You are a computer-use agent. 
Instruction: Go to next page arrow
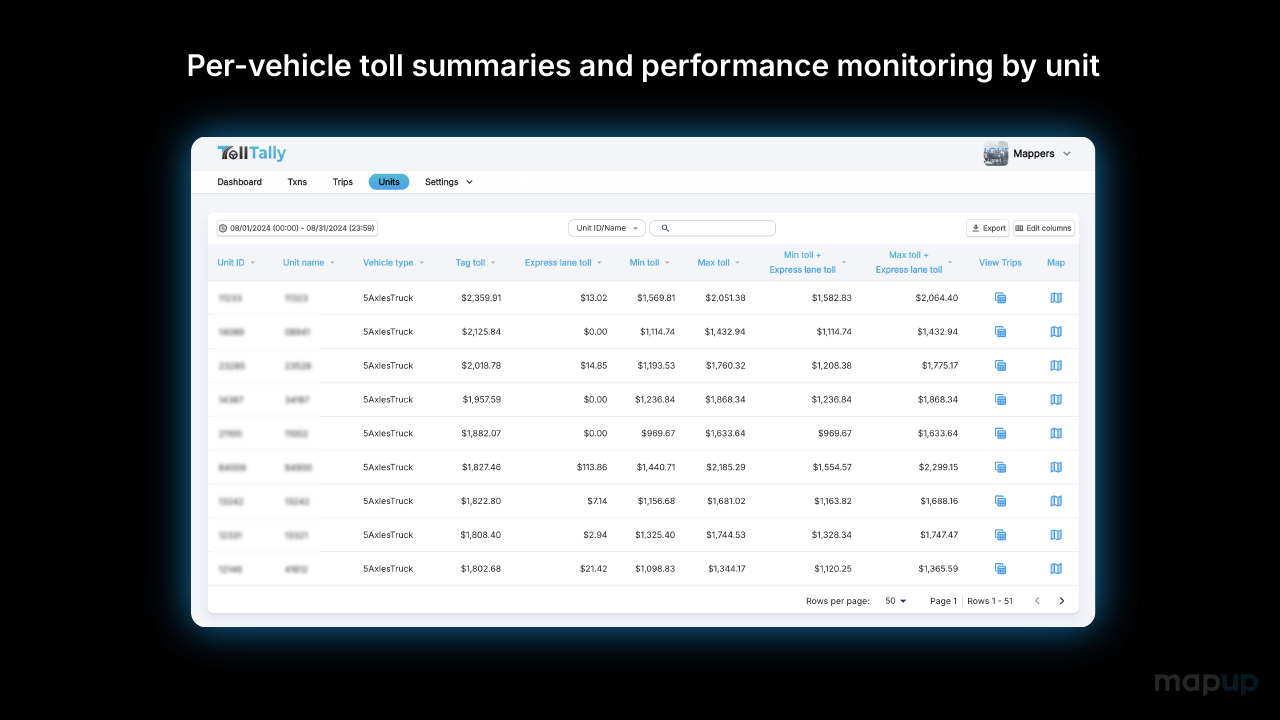pyautogui.click(x=1062, y=601)
